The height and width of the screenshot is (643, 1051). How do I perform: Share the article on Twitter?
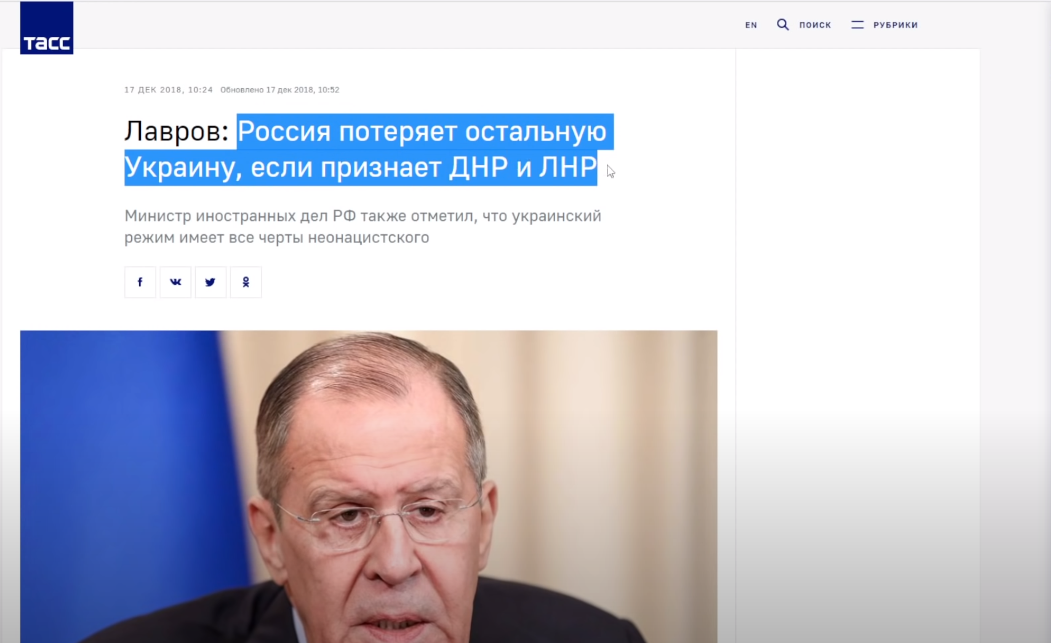pos(210,282)
